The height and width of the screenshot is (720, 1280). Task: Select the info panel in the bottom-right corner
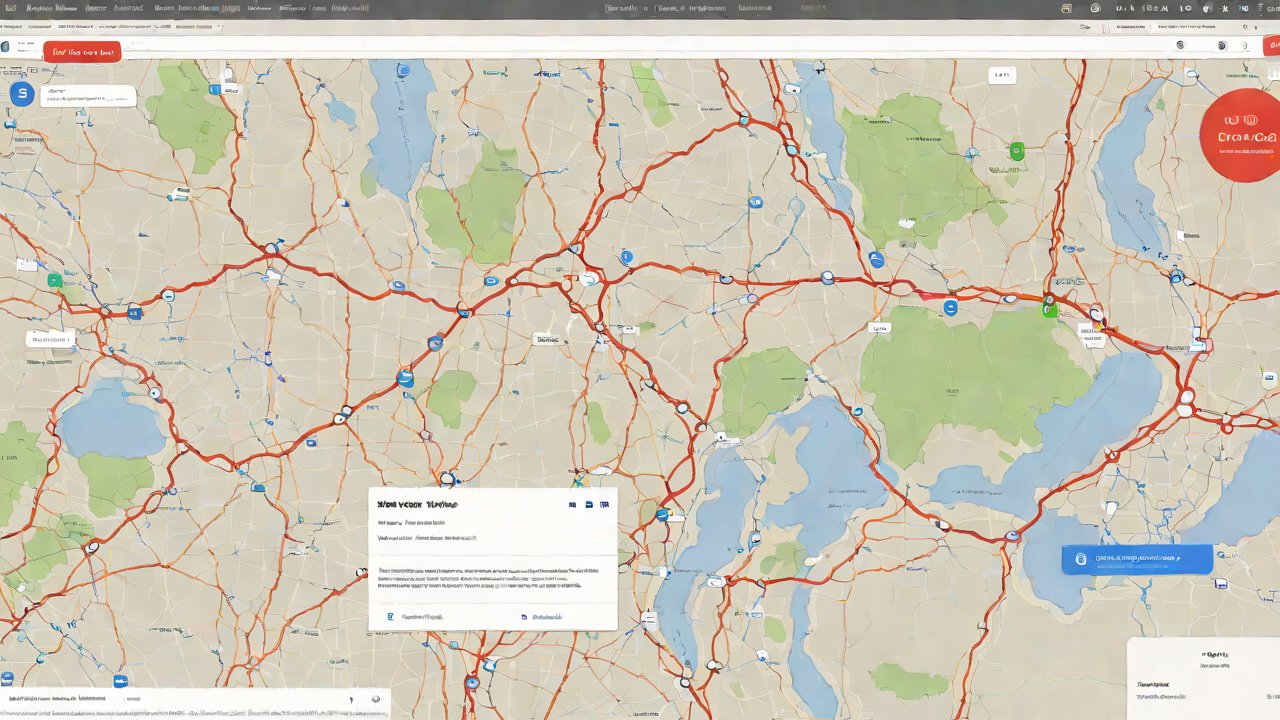coord(1204,678)
